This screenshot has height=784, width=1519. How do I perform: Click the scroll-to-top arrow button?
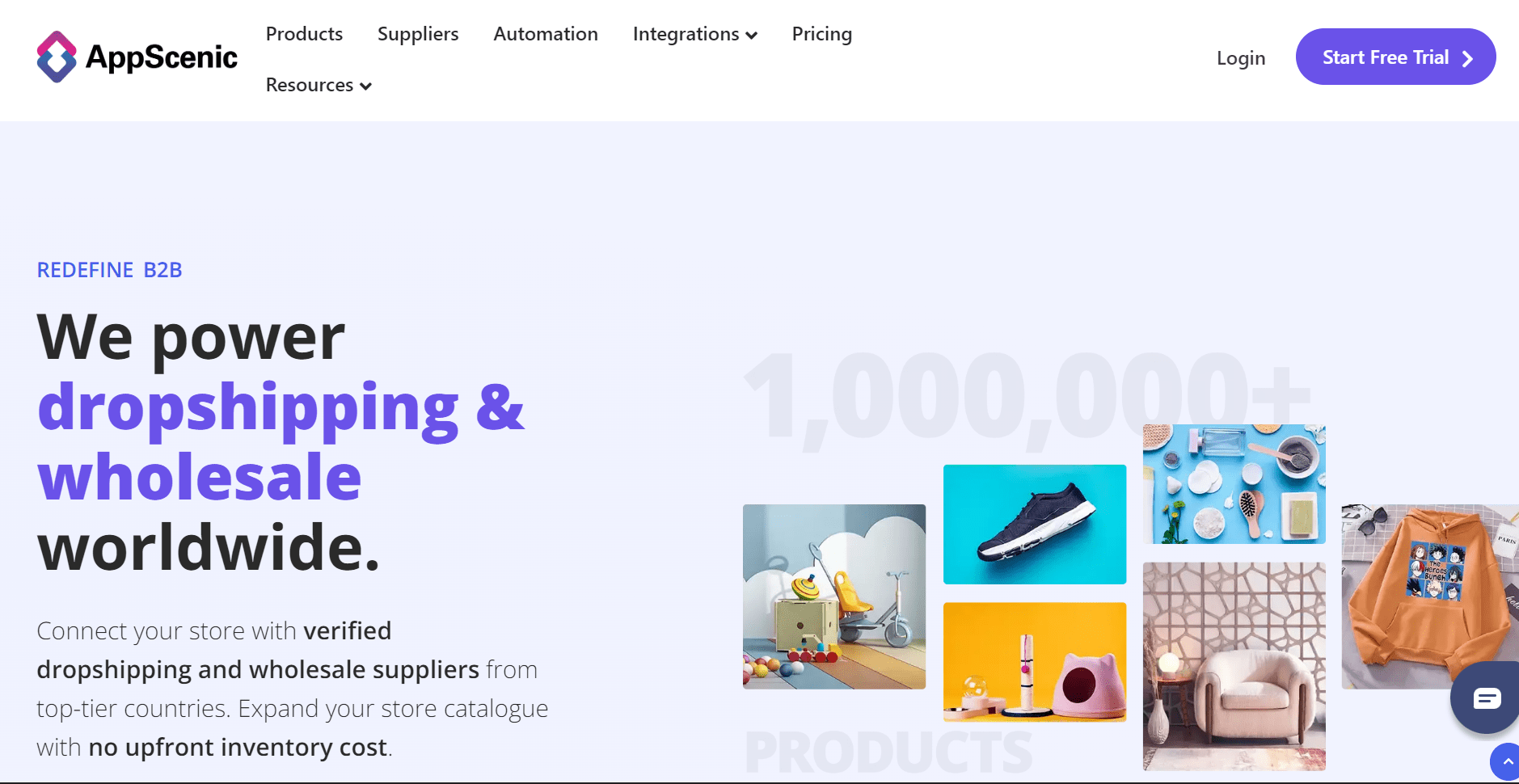pos(1508,761)
